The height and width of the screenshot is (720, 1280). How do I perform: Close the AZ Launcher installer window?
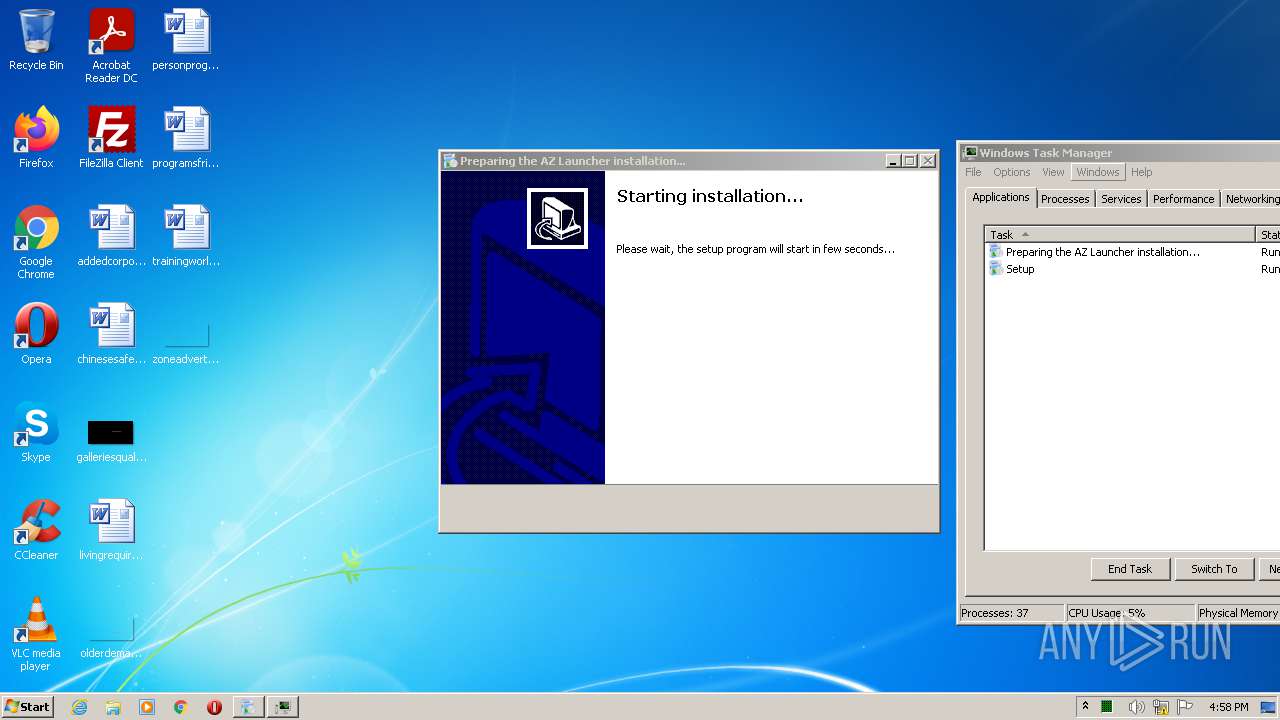[x=928, y=161]
